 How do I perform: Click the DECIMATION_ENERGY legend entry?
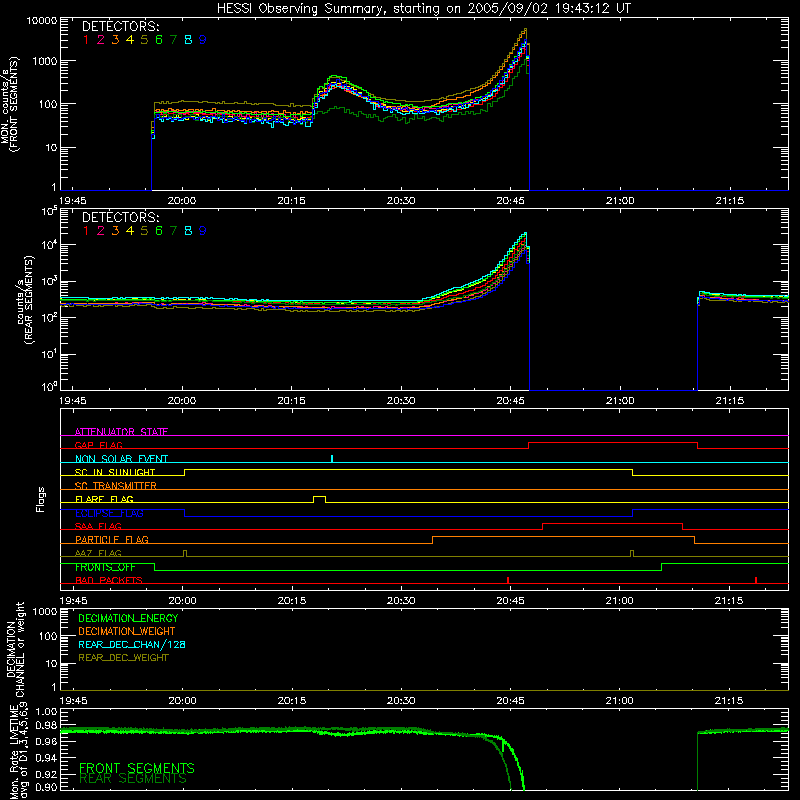point(128,618)
